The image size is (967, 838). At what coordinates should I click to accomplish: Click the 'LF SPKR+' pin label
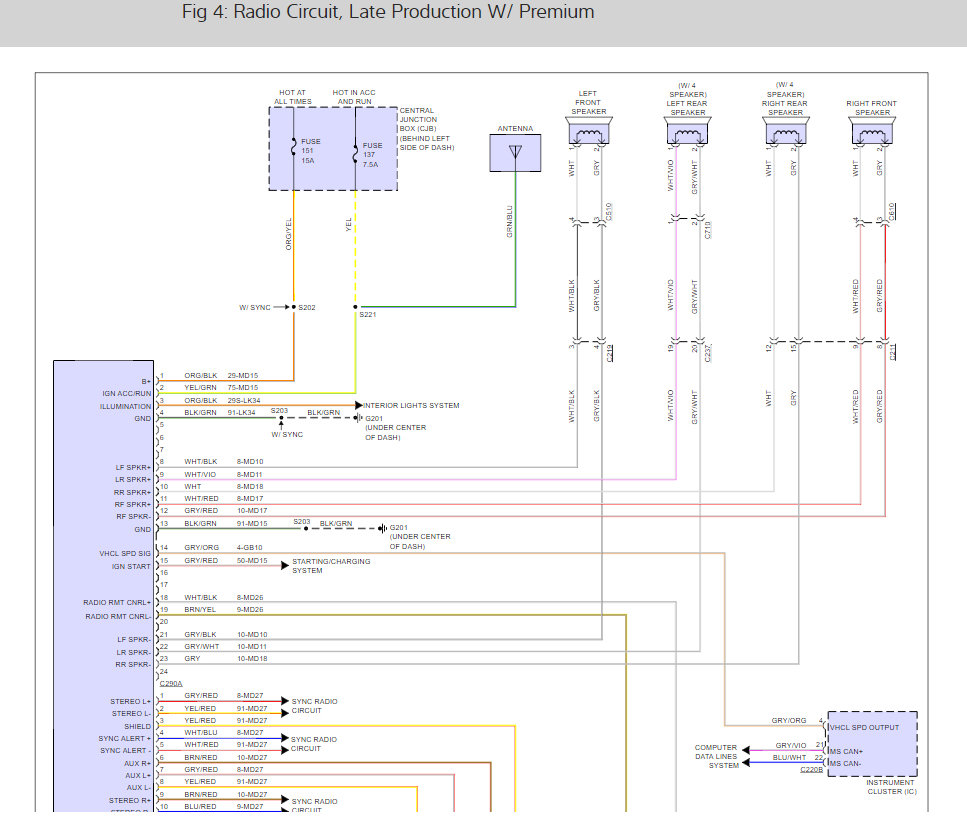(133, 467)
